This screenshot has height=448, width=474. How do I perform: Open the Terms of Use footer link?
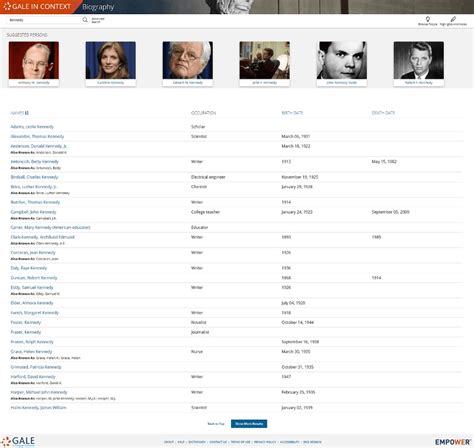240,442
